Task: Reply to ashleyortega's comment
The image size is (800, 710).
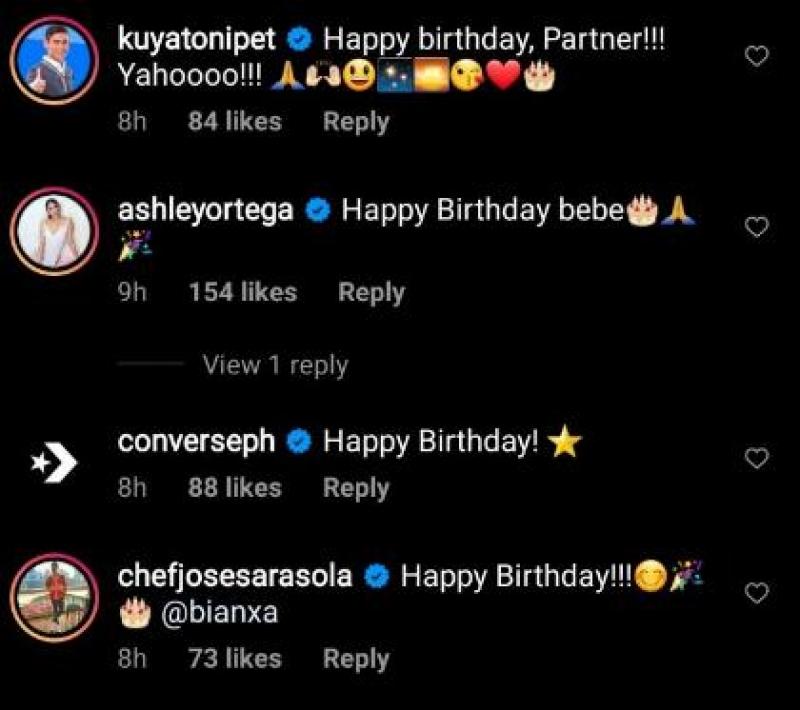Action: tap(371, 293)
